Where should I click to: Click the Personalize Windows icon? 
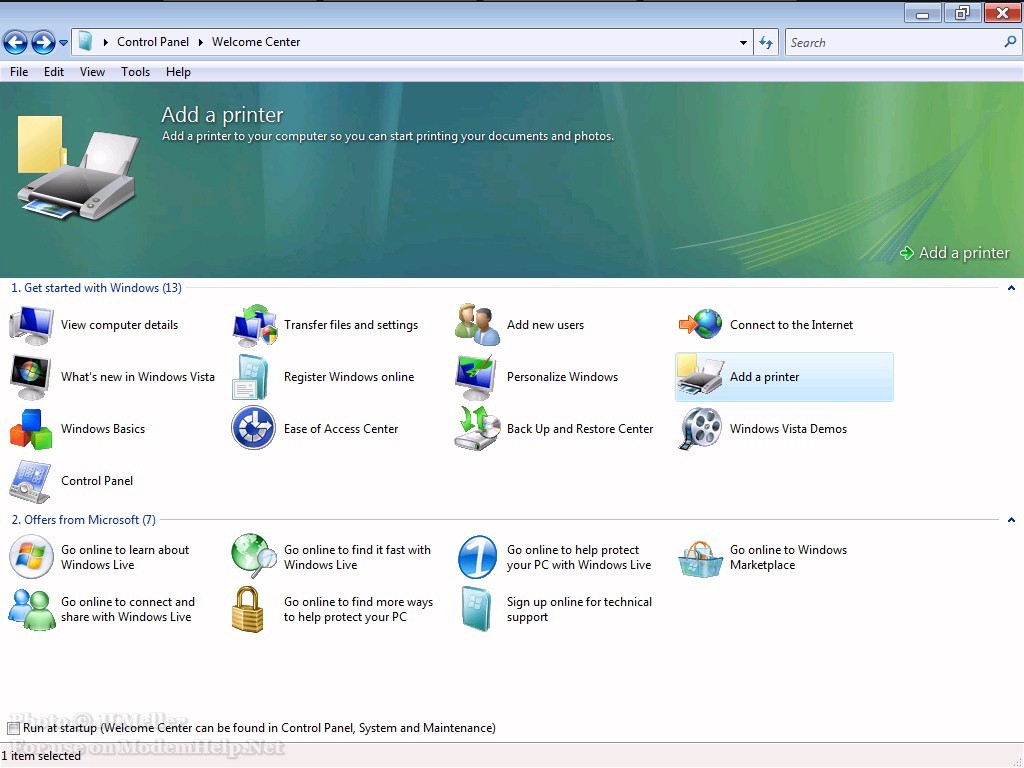pyautogui.click(x=477, y=377)
